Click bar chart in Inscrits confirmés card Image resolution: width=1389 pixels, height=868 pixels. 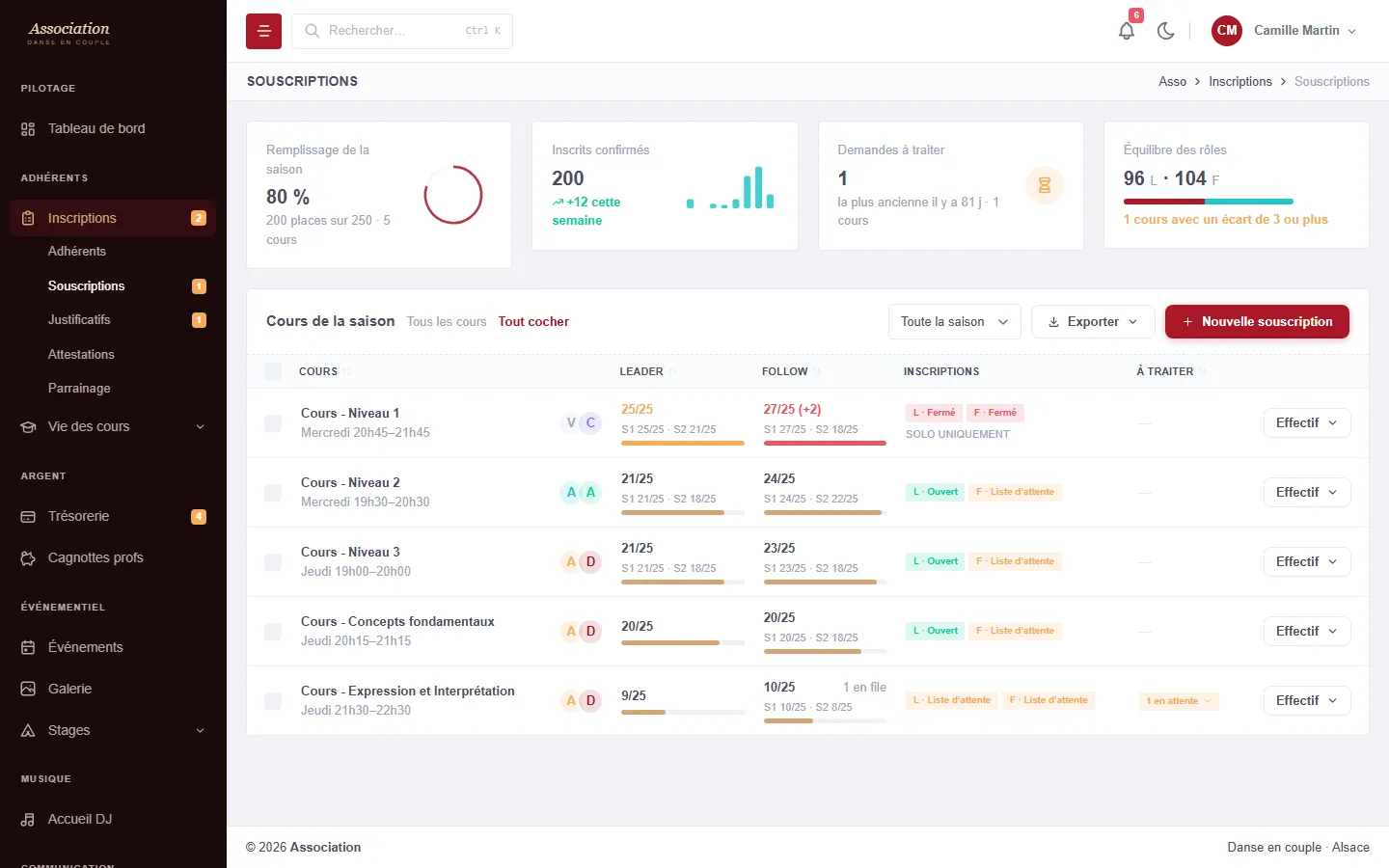click(730, 188)
